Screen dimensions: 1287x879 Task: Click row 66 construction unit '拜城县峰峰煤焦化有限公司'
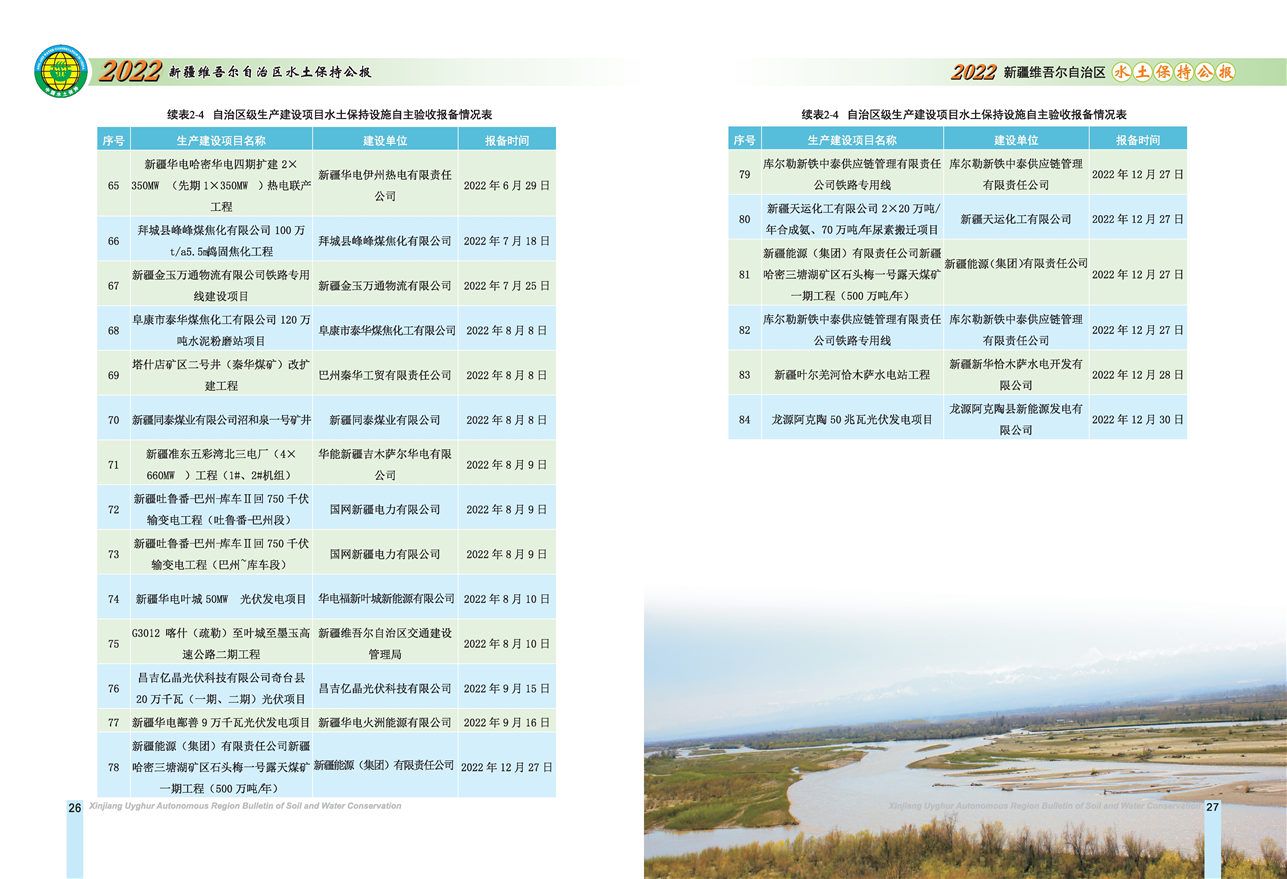385,241
